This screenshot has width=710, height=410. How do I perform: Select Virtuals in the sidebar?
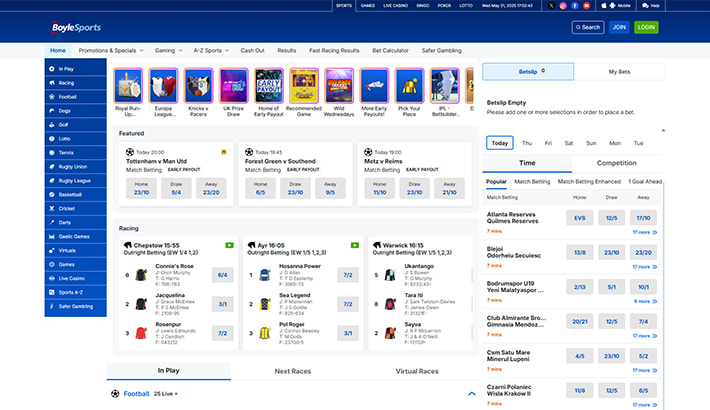pyautogui.click(x=76, y=251)
